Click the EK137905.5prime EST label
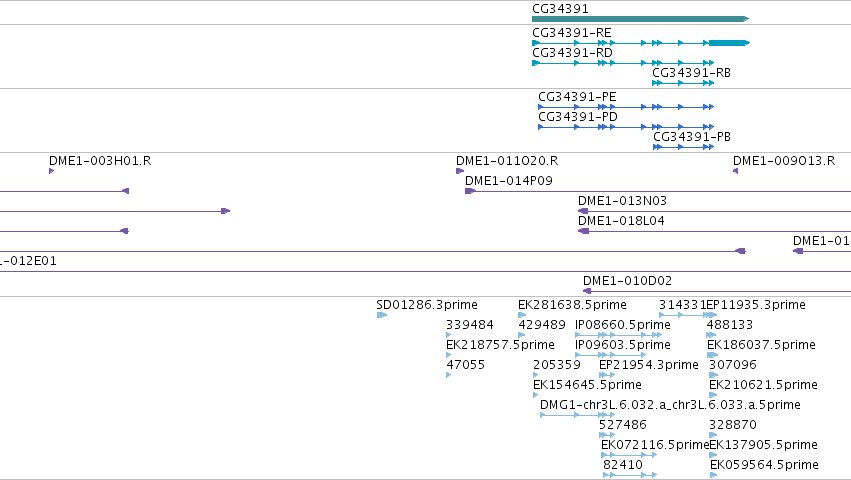The width and height of the screenshot is (851, 480). (x=764, y=445)
